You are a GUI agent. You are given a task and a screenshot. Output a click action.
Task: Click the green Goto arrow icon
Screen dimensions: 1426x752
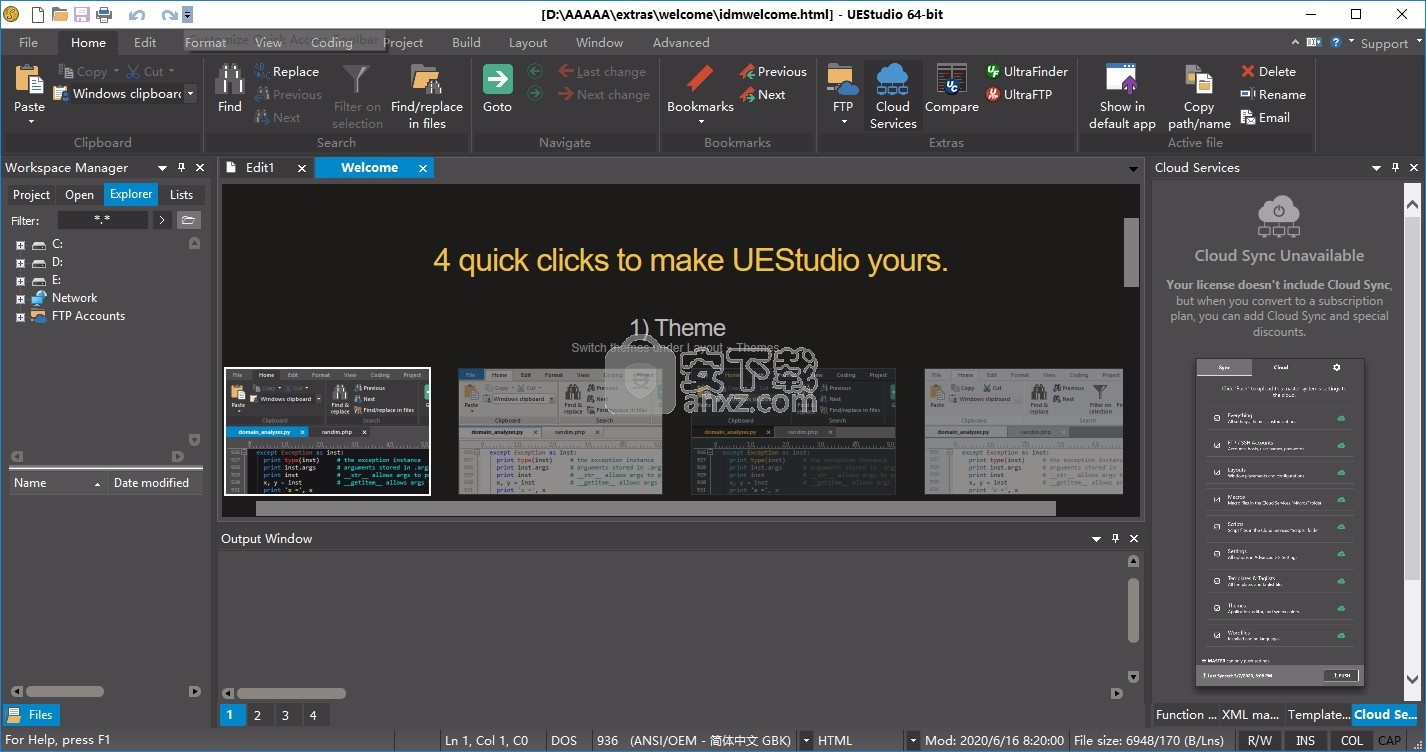click(x=497, y=79)
